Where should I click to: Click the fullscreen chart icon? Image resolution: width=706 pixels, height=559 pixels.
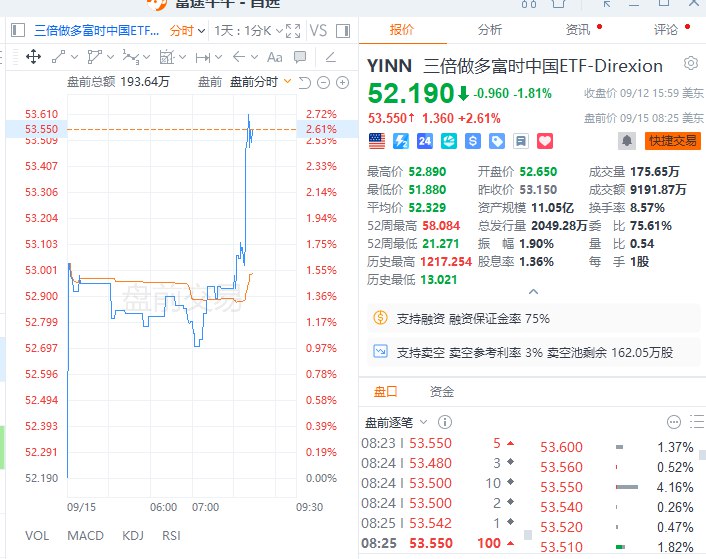coord(293,31)
